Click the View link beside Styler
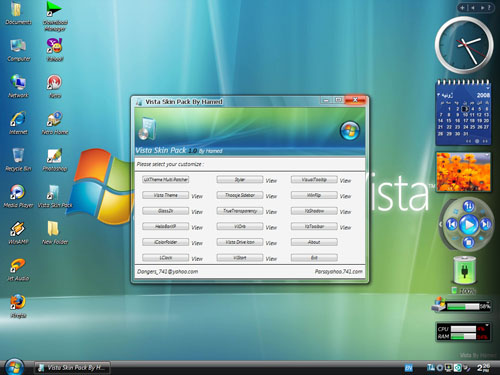Image resolution: width=500 pixels, height=375 pixels. (x=271, y=181)
